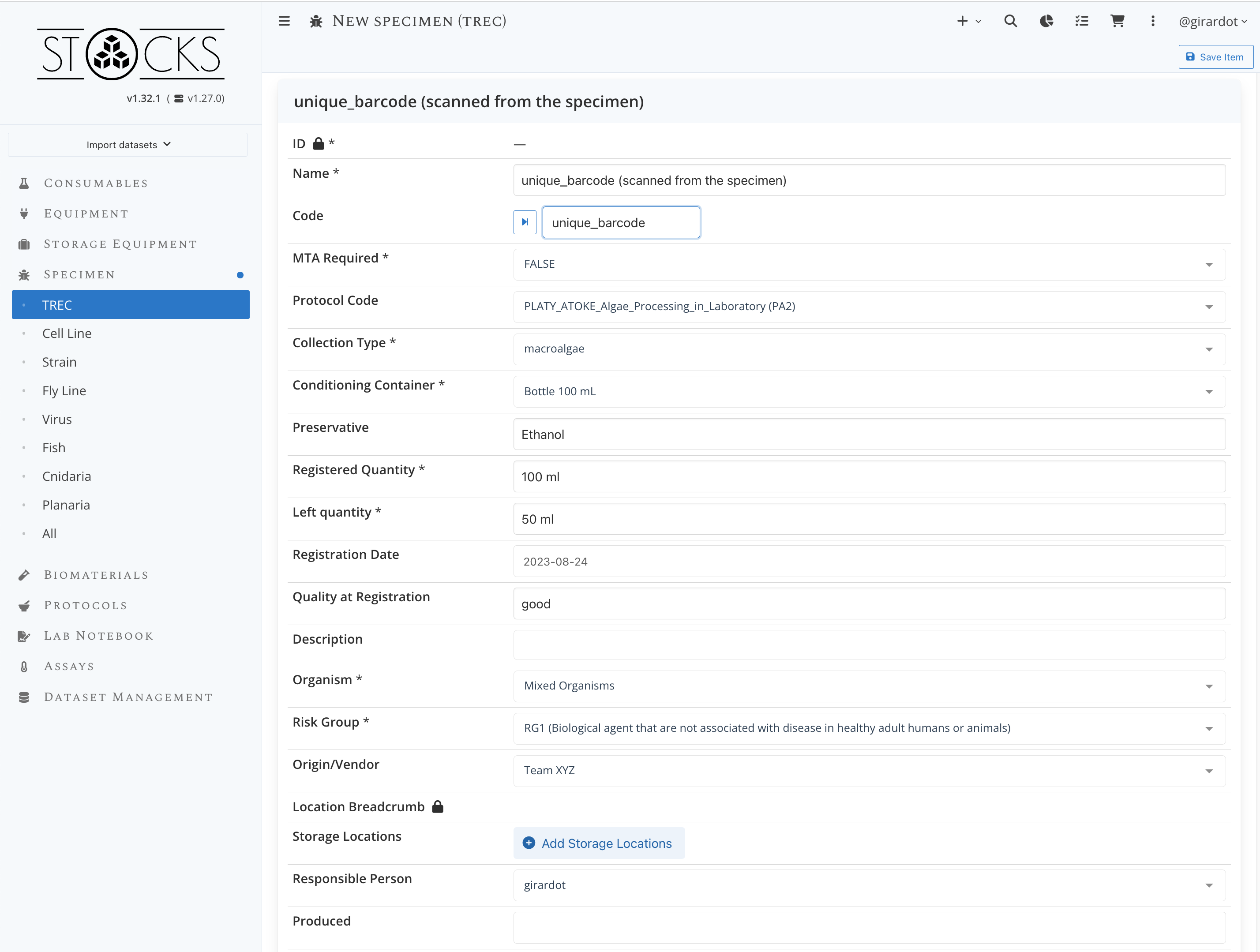The image size is (1260, 952).
Task: Open the task checklist icon
Action: coord(1081,21)
